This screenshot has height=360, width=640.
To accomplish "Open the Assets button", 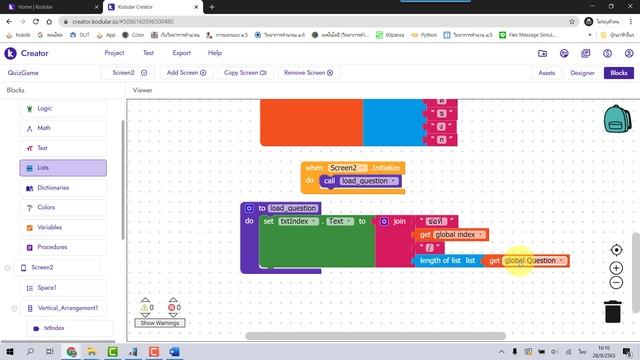I will click(x=547, y=73).
